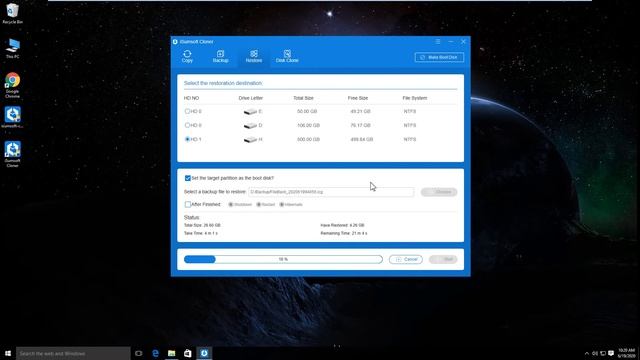The width and height of the screenshot is (640, 360).
Task: Click the 50.00 GB total size cell
Action: 307,111
